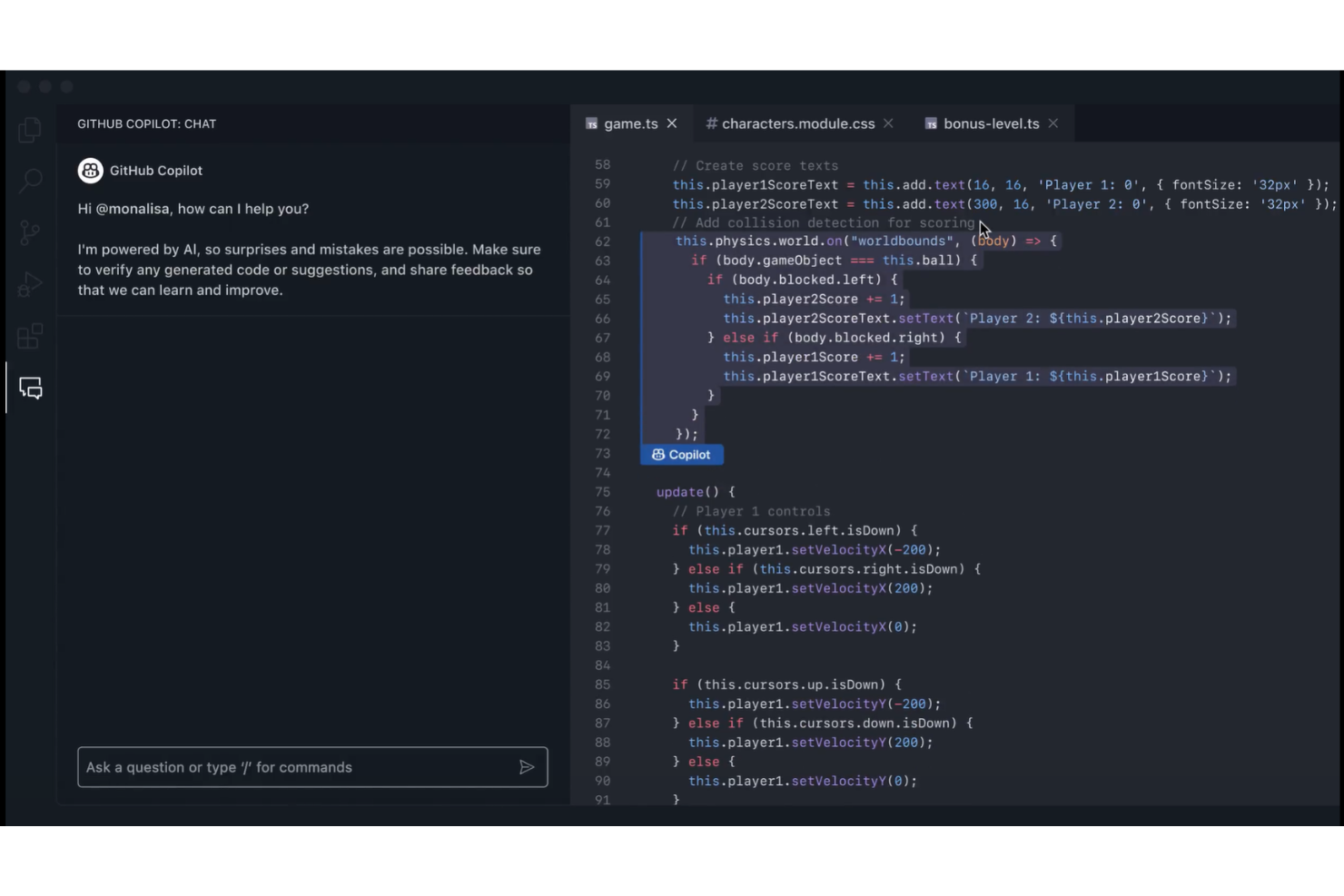Select the game.ts tab
Viewport: 1344px width, 896px height.
[x=631, y=123]
